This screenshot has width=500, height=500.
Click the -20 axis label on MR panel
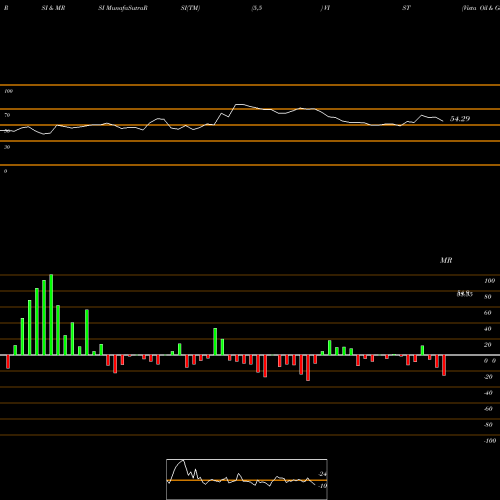(488, 377)
